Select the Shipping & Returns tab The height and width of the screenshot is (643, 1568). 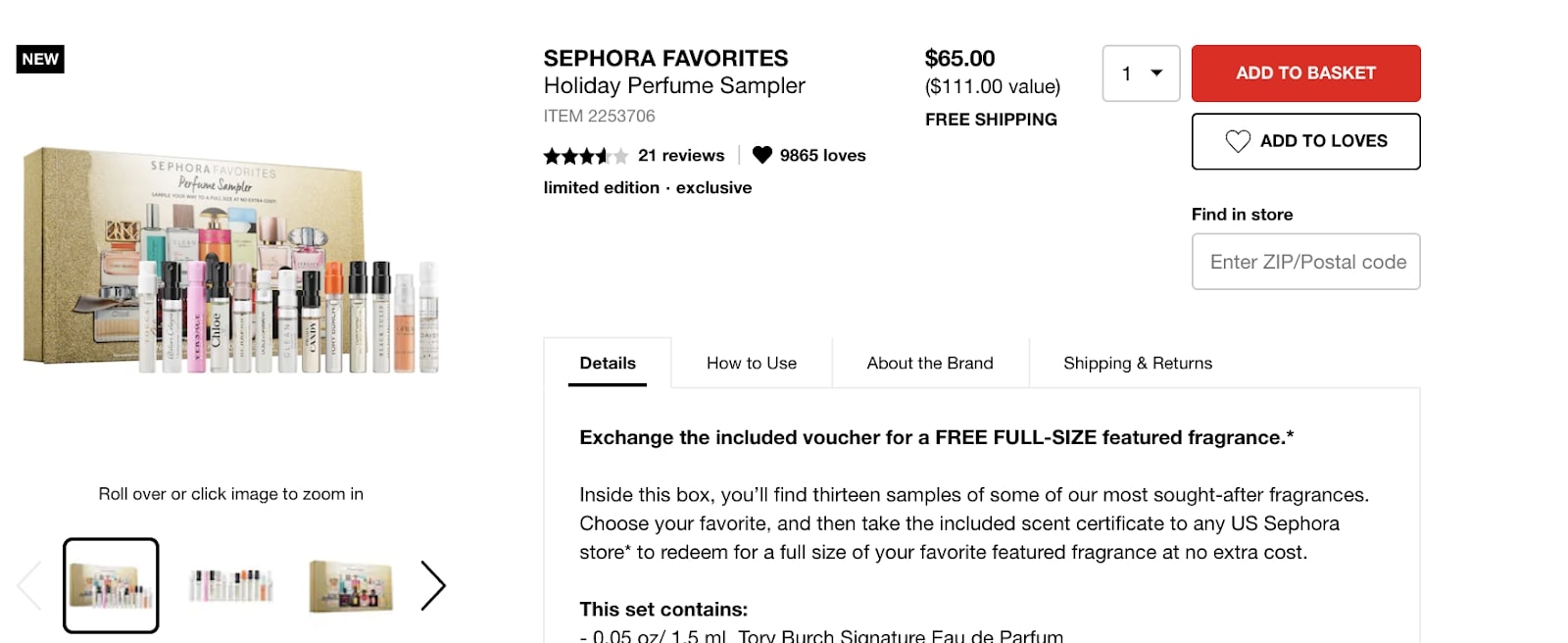click(1137, 363)
